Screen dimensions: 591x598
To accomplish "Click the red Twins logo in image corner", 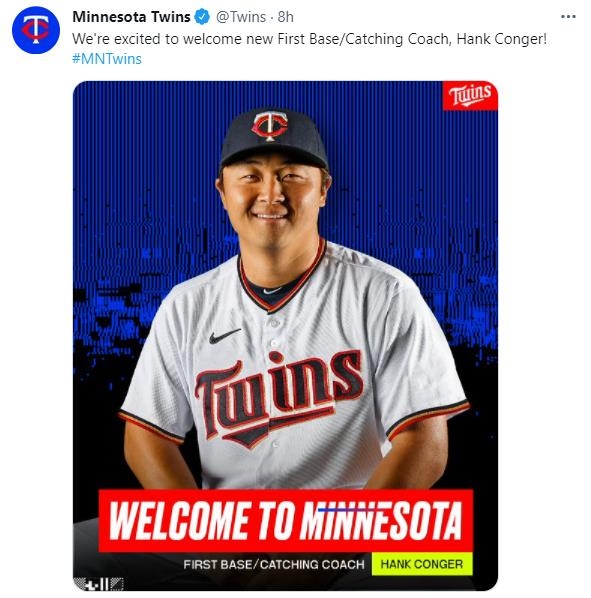I will click(470, 95).
